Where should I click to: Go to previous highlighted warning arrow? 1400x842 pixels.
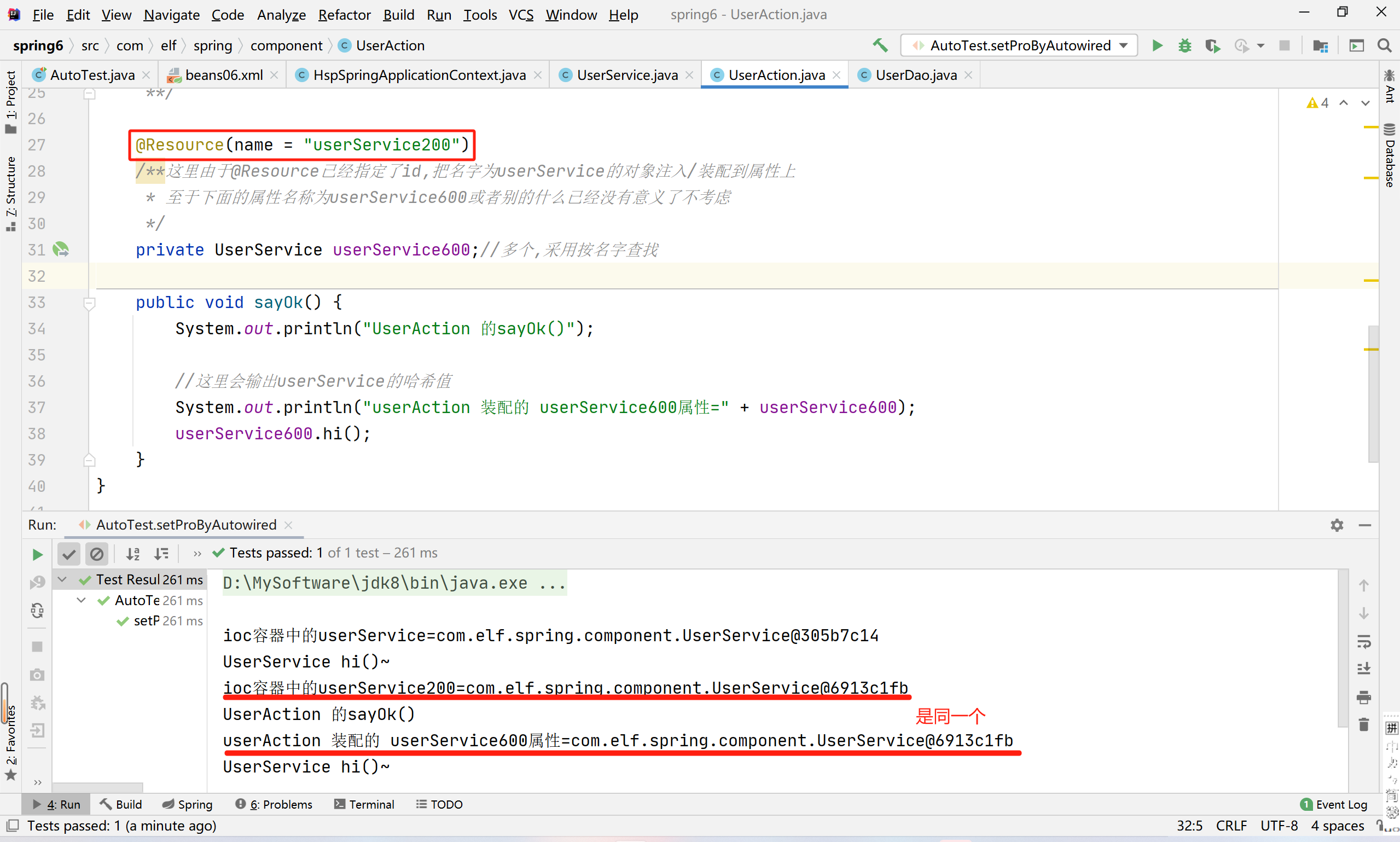pos(1343,103)
